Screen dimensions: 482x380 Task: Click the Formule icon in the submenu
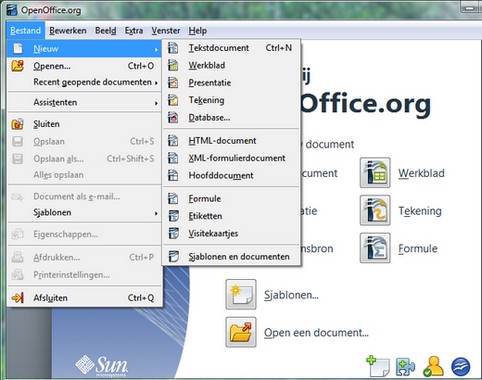click(173, 199)
